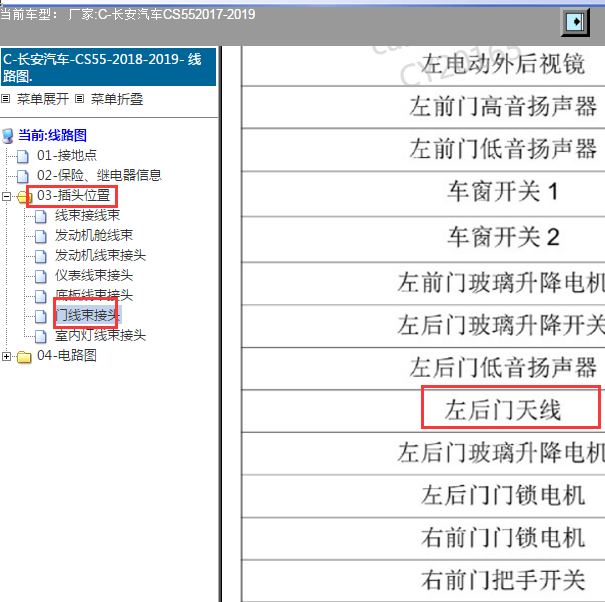Open 室内灯线束接头 page

click(100, 335)
